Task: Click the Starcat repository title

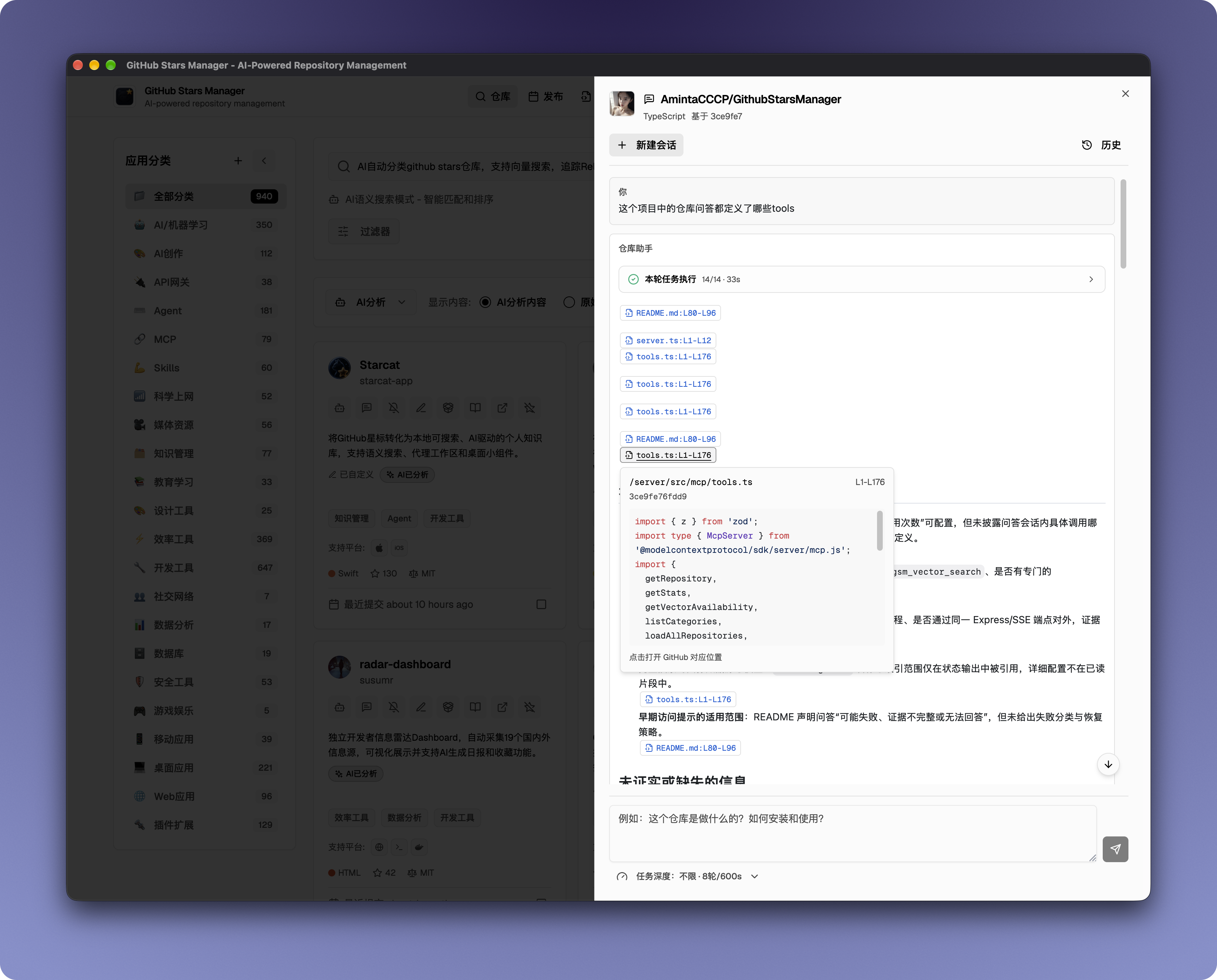Action: pyautogui.click(x=379, y=365)
